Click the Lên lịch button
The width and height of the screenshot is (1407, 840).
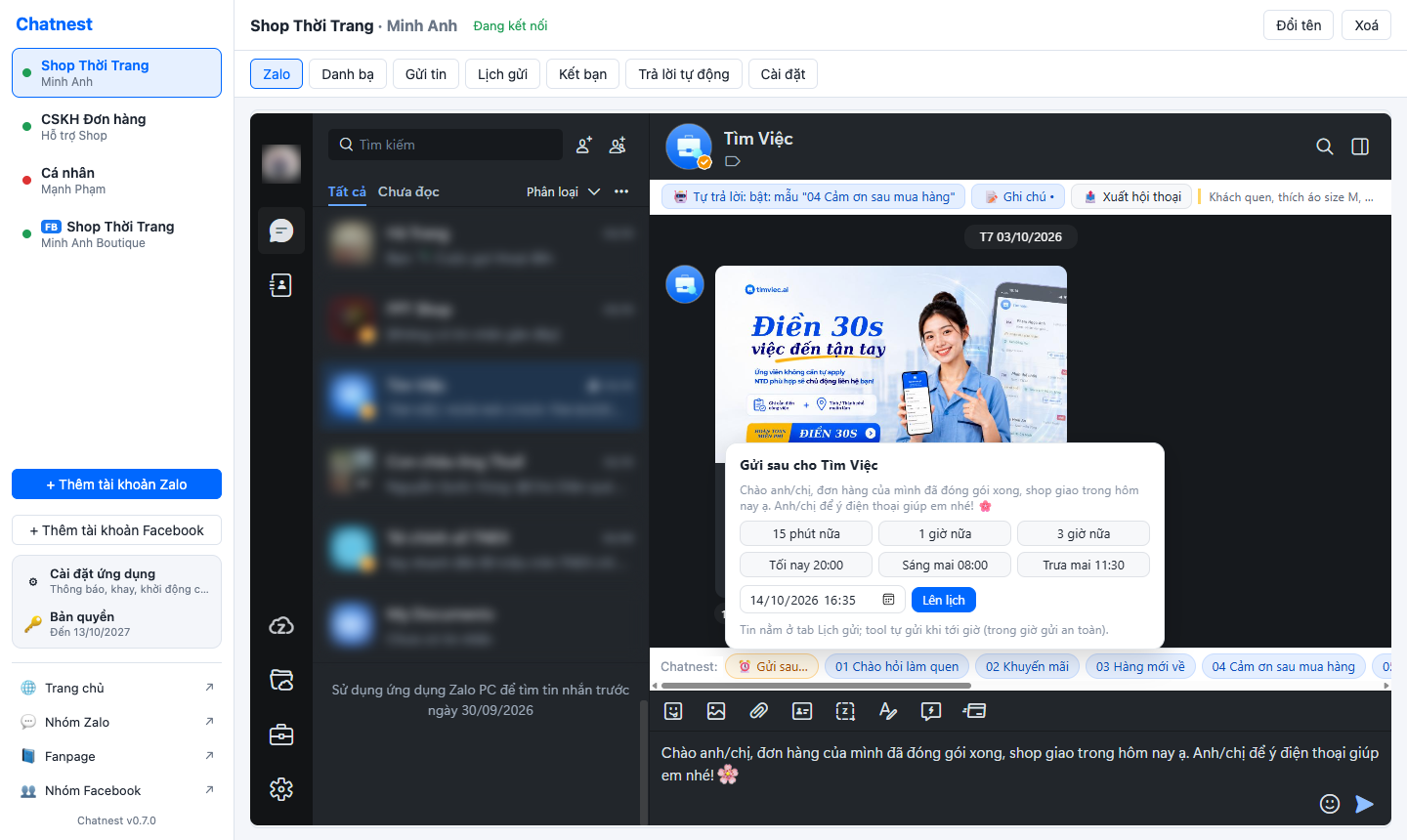tap(944, 600)
